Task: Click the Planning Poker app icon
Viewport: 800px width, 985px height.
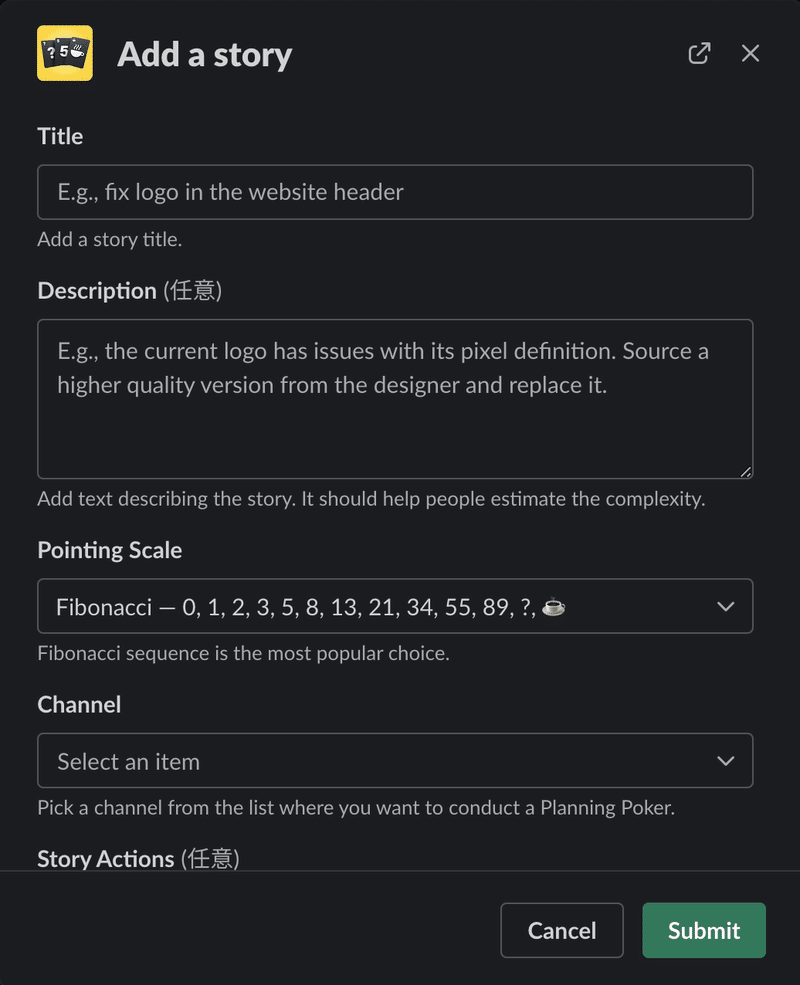Action: pyautogui.click(x=65, y=53)
